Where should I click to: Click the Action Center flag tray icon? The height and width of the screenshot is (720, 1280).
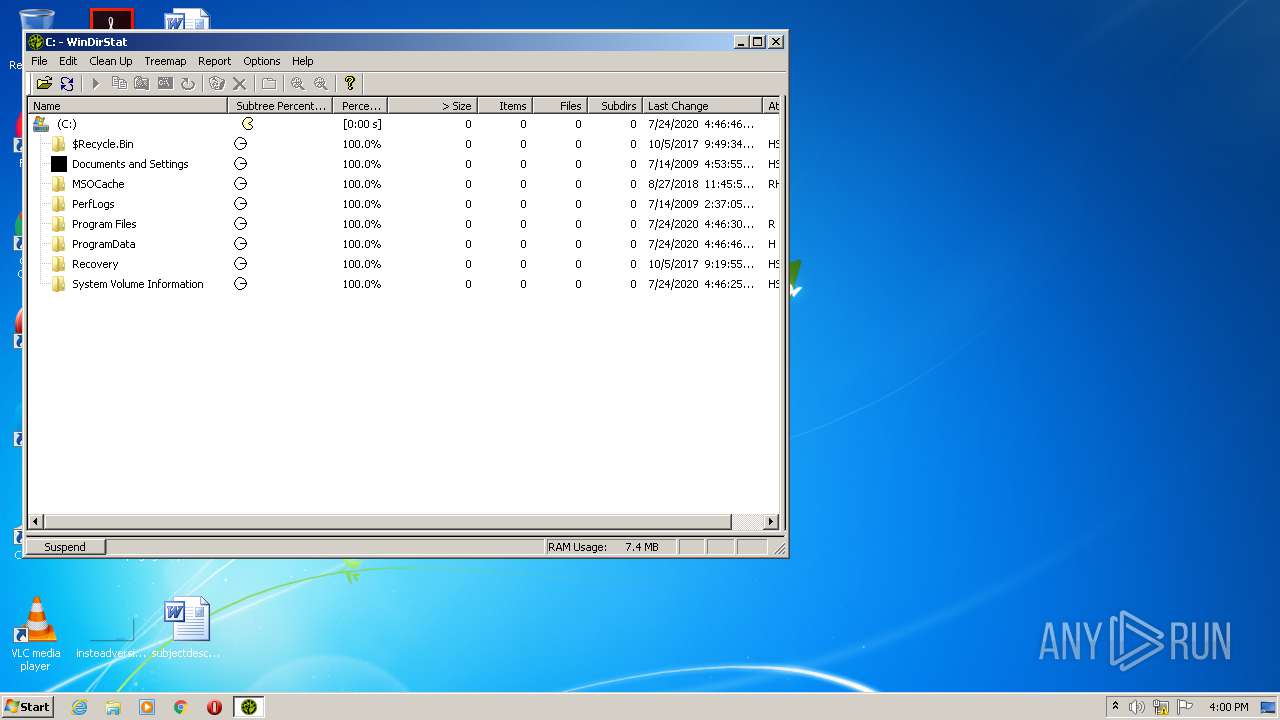pyautogui.click(x=1185, y=707)
